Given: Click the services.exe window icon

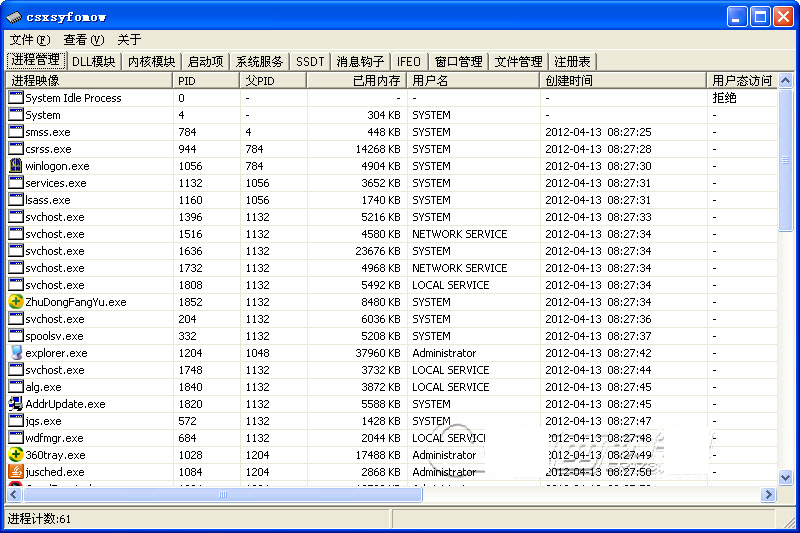Looking at the screenshot, I should click(16, 183).
